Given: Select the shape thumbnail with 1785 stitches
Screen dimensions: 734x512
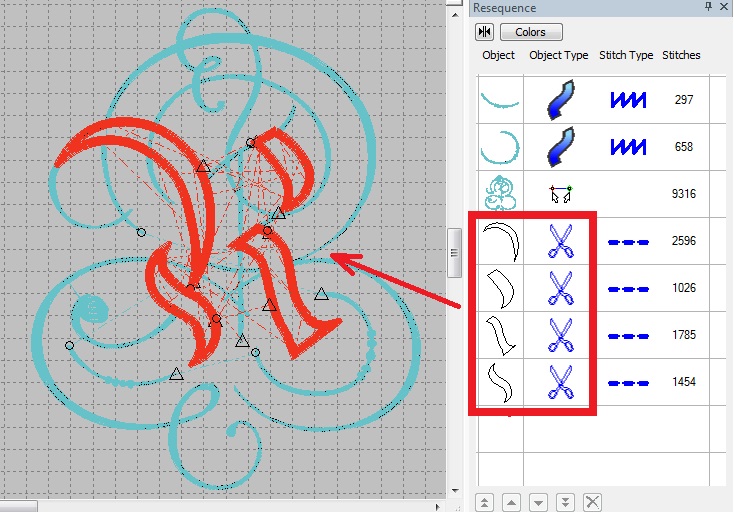Looking at the screenshot, I should (501, 336).
